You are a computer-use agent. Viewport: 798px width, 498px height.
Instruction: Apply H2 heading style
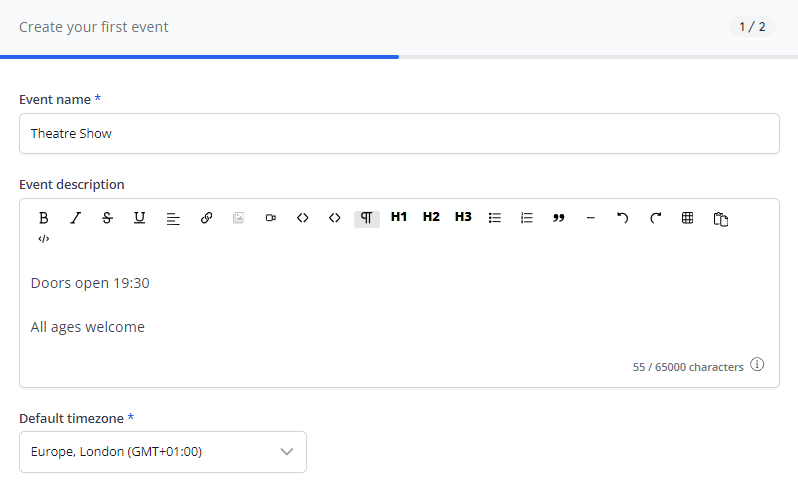point(431,217)
